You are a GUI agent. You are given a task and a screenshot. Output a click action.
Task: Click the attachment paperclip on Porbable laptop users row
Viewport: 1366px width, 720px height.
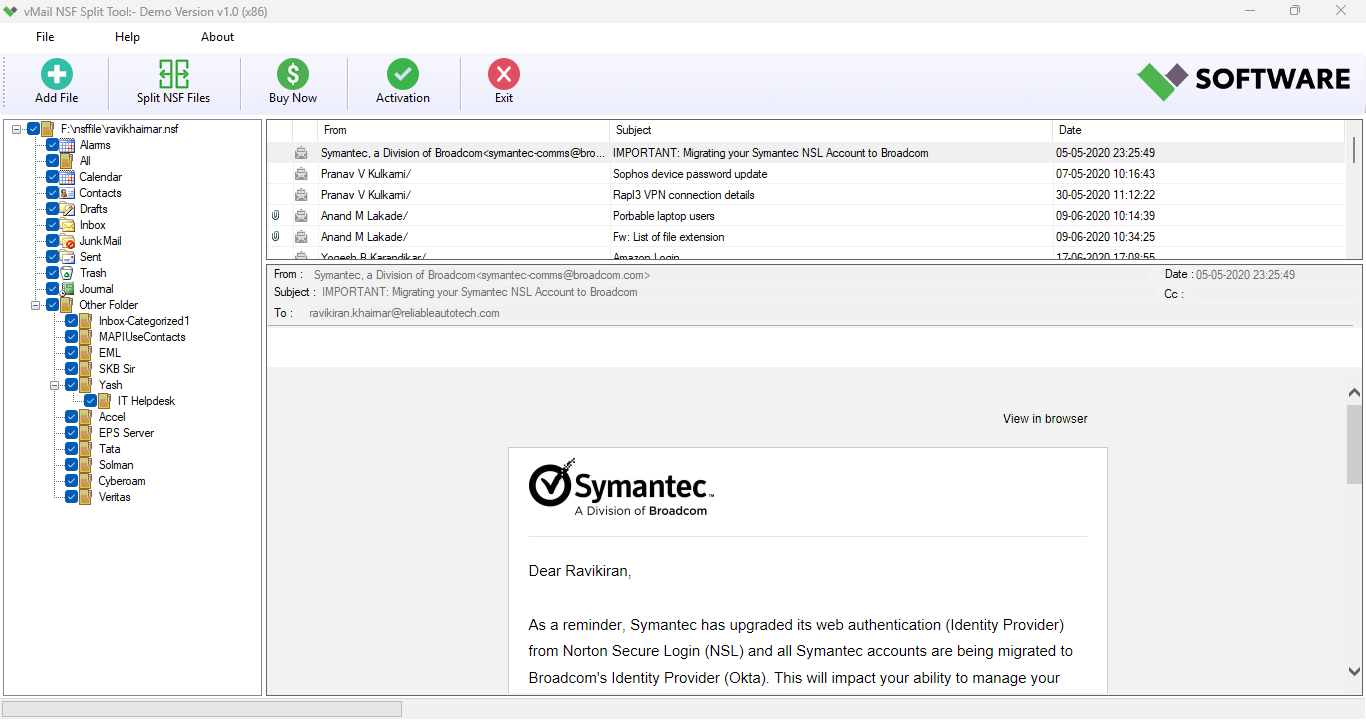coord(276,216)
